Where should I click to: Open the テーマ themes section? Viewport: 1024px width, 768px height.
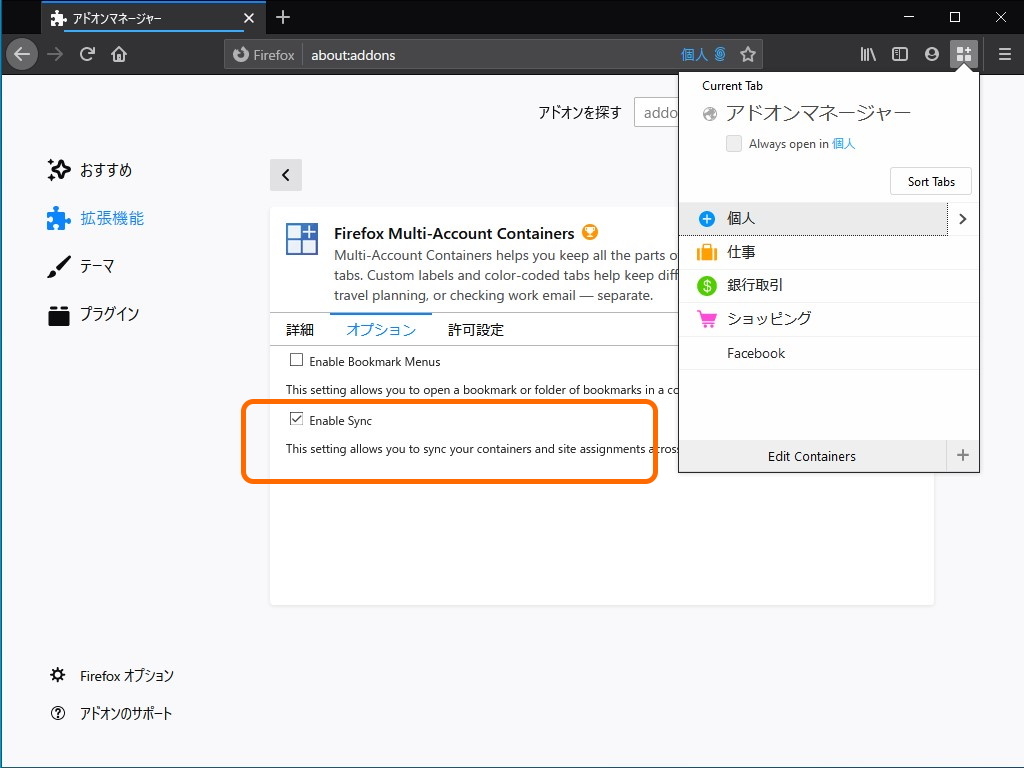[81, 266]
